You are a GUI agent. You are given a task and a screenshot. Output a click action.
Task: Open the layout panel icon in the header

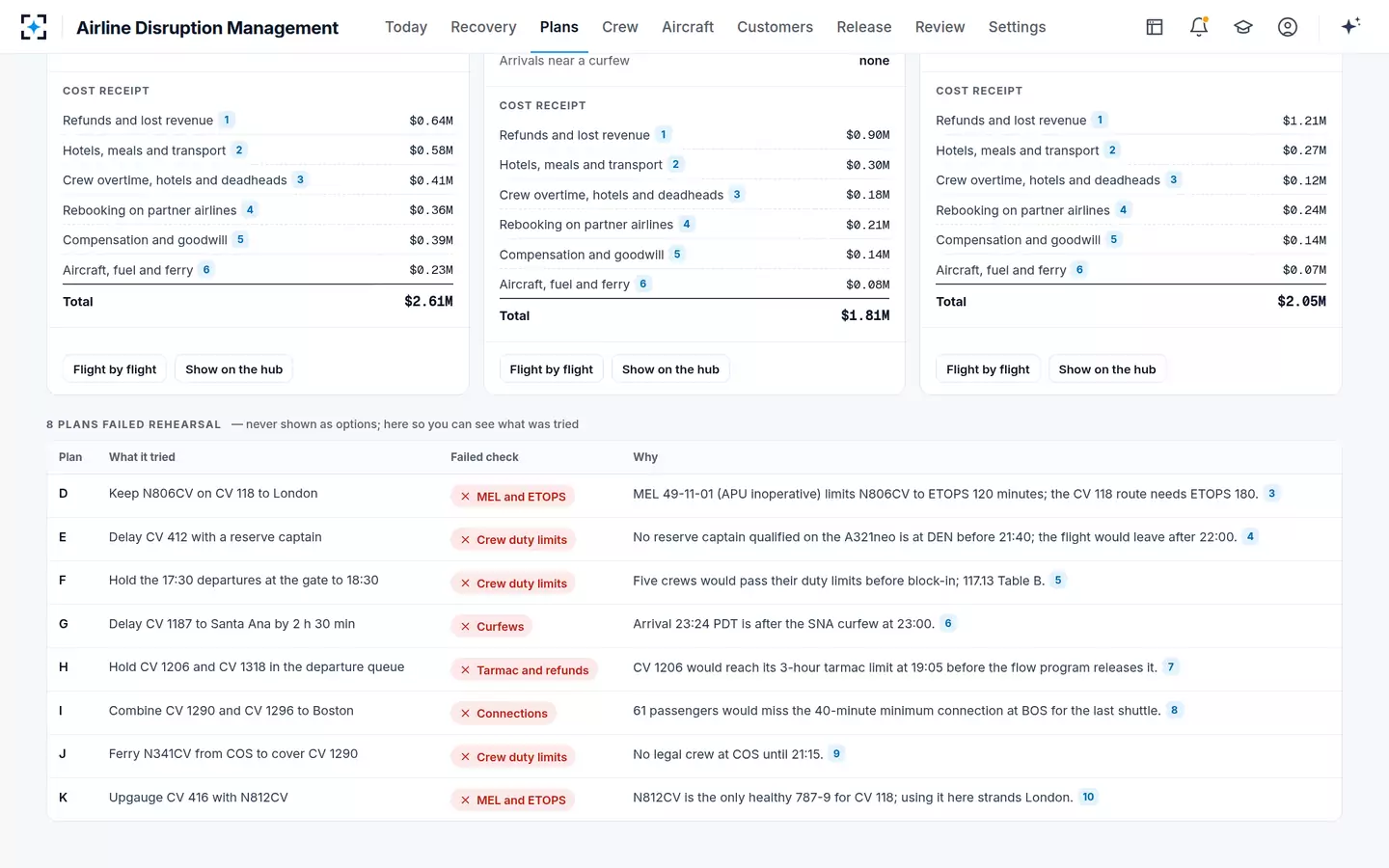1155,27
